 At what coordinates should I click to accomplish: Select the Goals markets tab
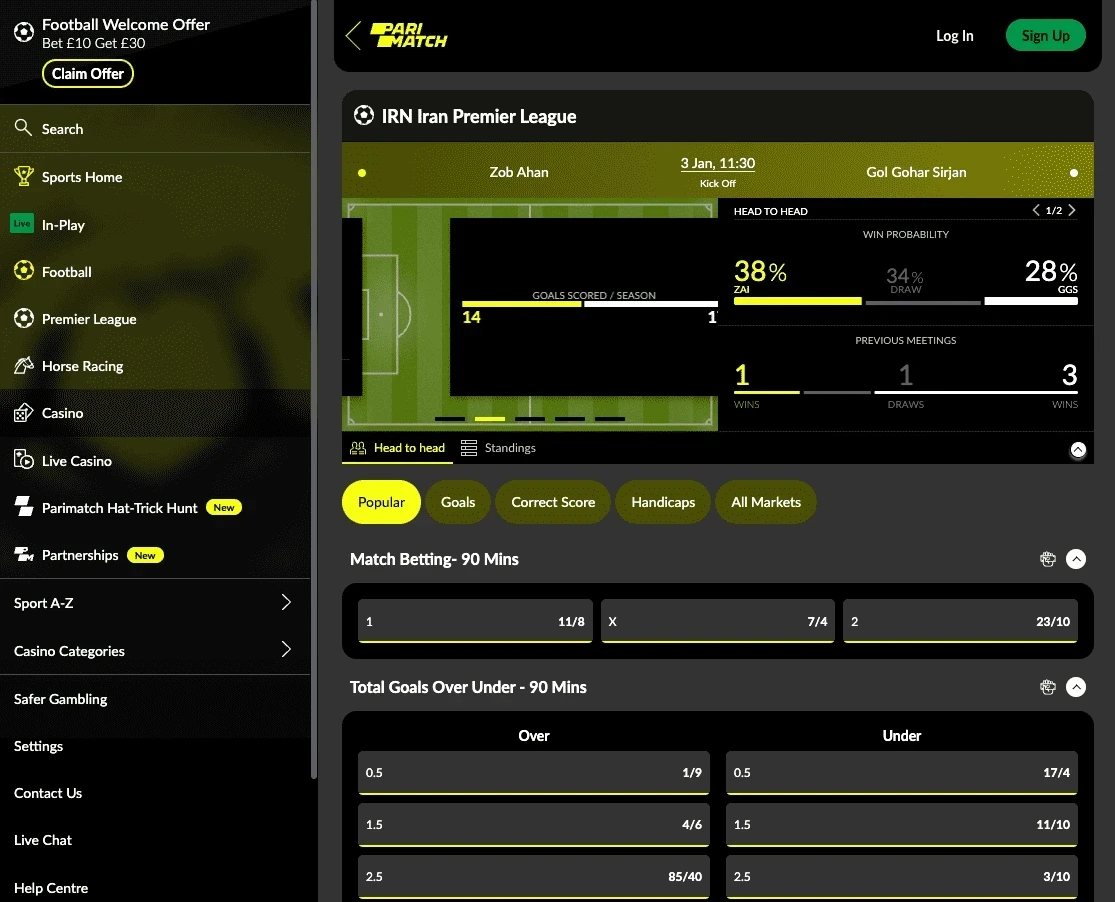click(x=458, y=502)
